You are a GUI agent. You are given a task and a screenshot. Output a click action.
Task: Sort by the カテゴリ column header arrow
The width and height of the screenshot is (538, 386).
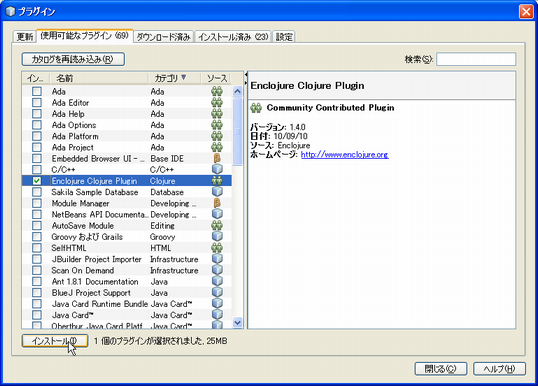[x=184, y=78]
